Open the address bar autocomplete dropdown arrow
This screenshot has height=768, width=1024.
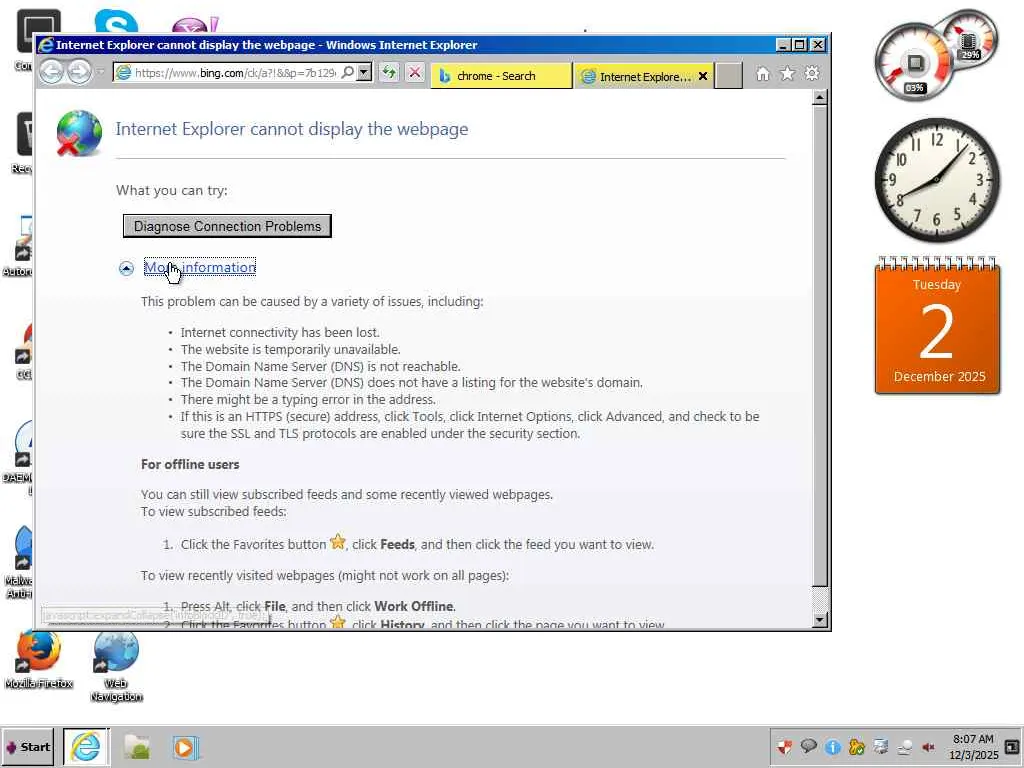click(365, 72)
